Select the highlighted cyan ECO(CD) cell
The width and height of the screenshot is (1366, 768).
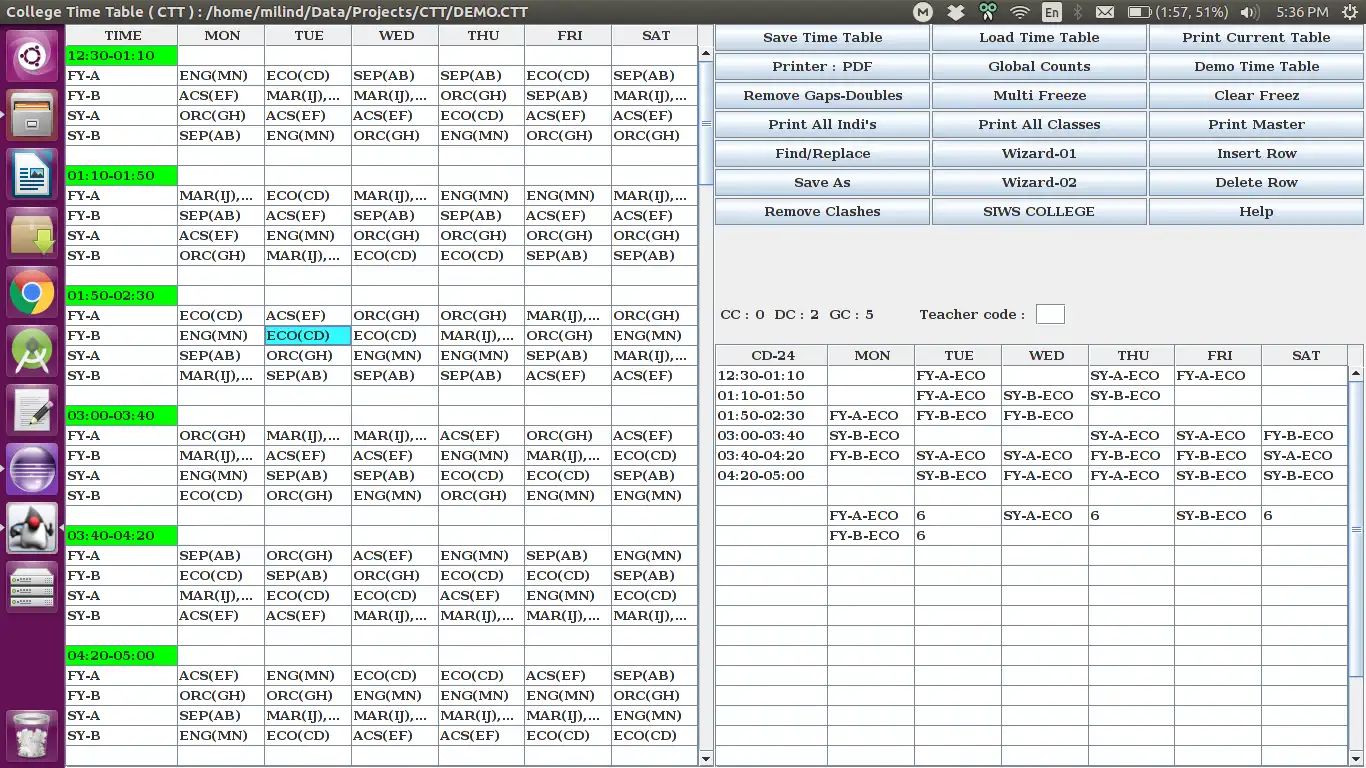coord(308,335)
